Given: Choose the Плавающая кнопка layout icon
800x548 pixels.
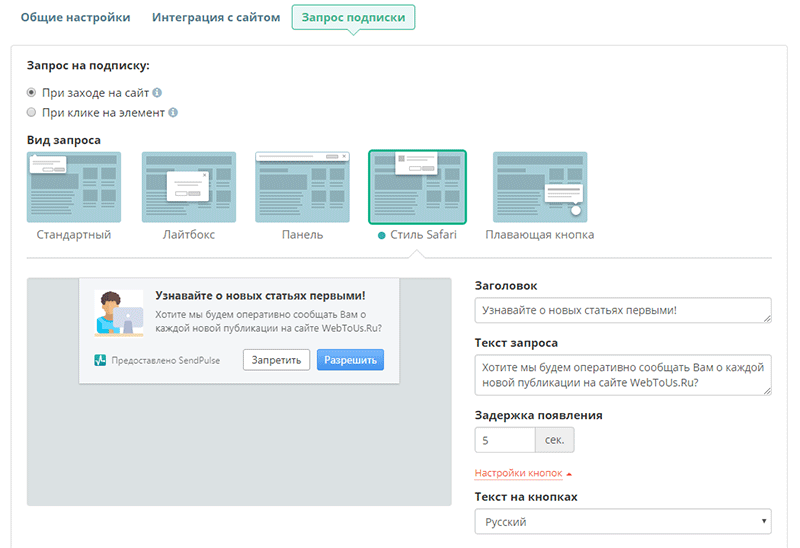Looking at the screenshot, I should click(540, 187).
